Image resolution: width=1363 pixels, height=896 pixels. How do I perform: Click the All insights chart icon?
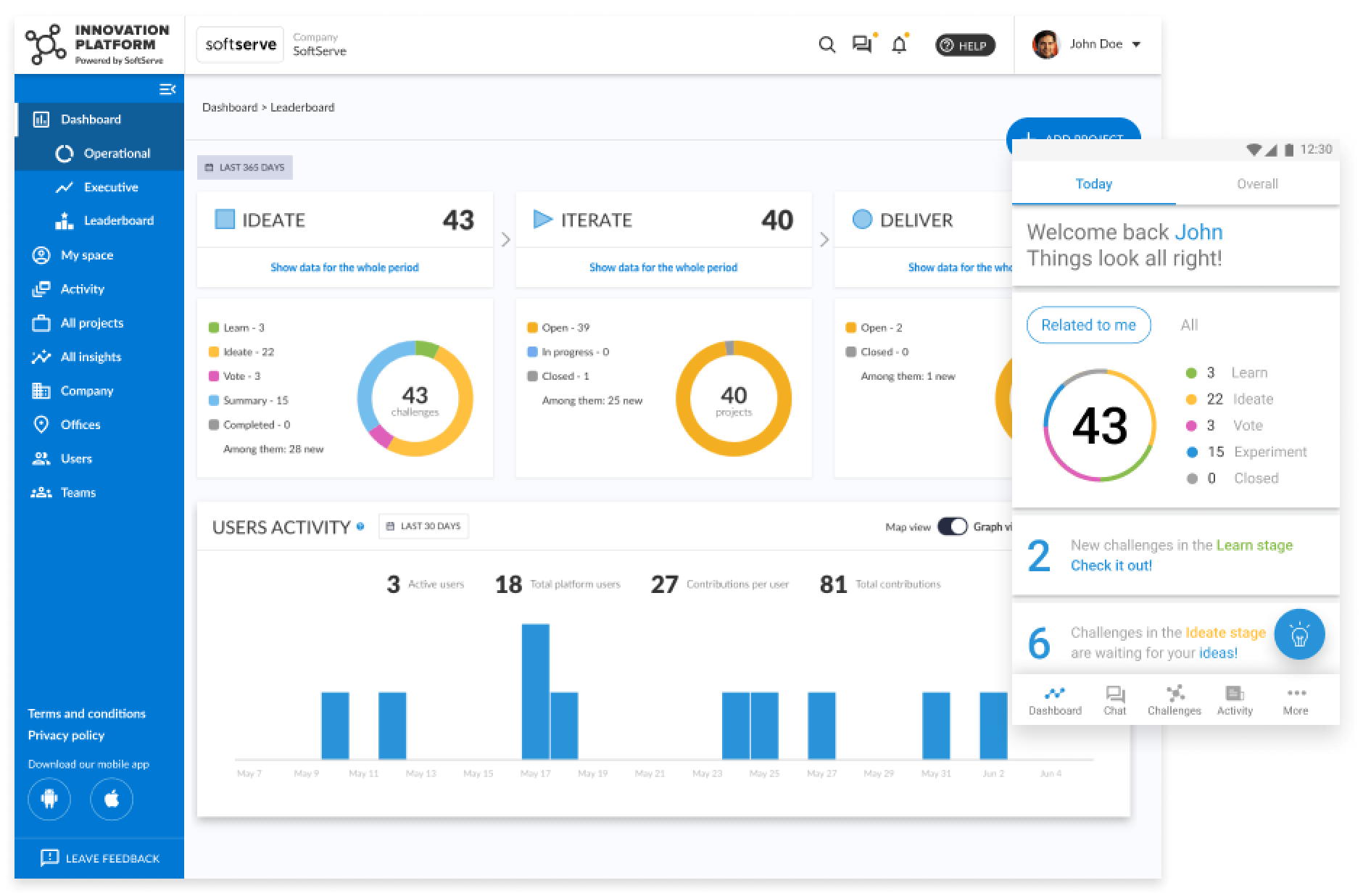click(41, 357)
